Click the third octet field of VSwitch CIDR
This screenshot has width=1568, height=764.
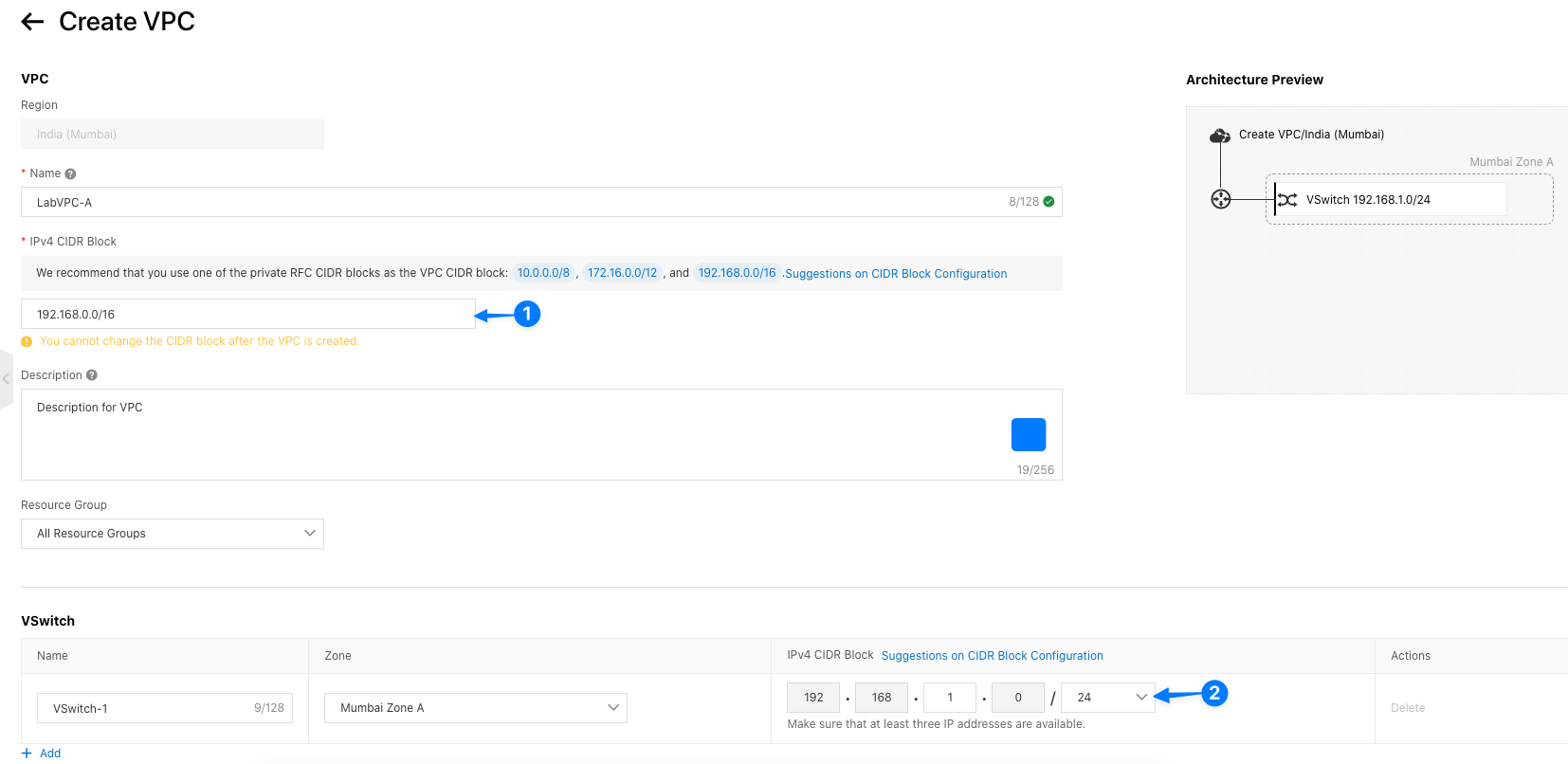pyautogui.click(x=950, y=698)
